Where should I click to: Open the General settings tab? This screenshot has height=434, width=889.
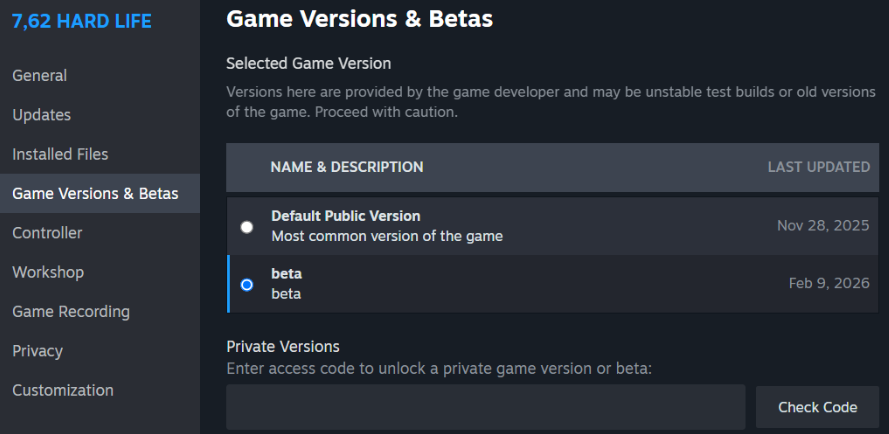pos(40,76)
